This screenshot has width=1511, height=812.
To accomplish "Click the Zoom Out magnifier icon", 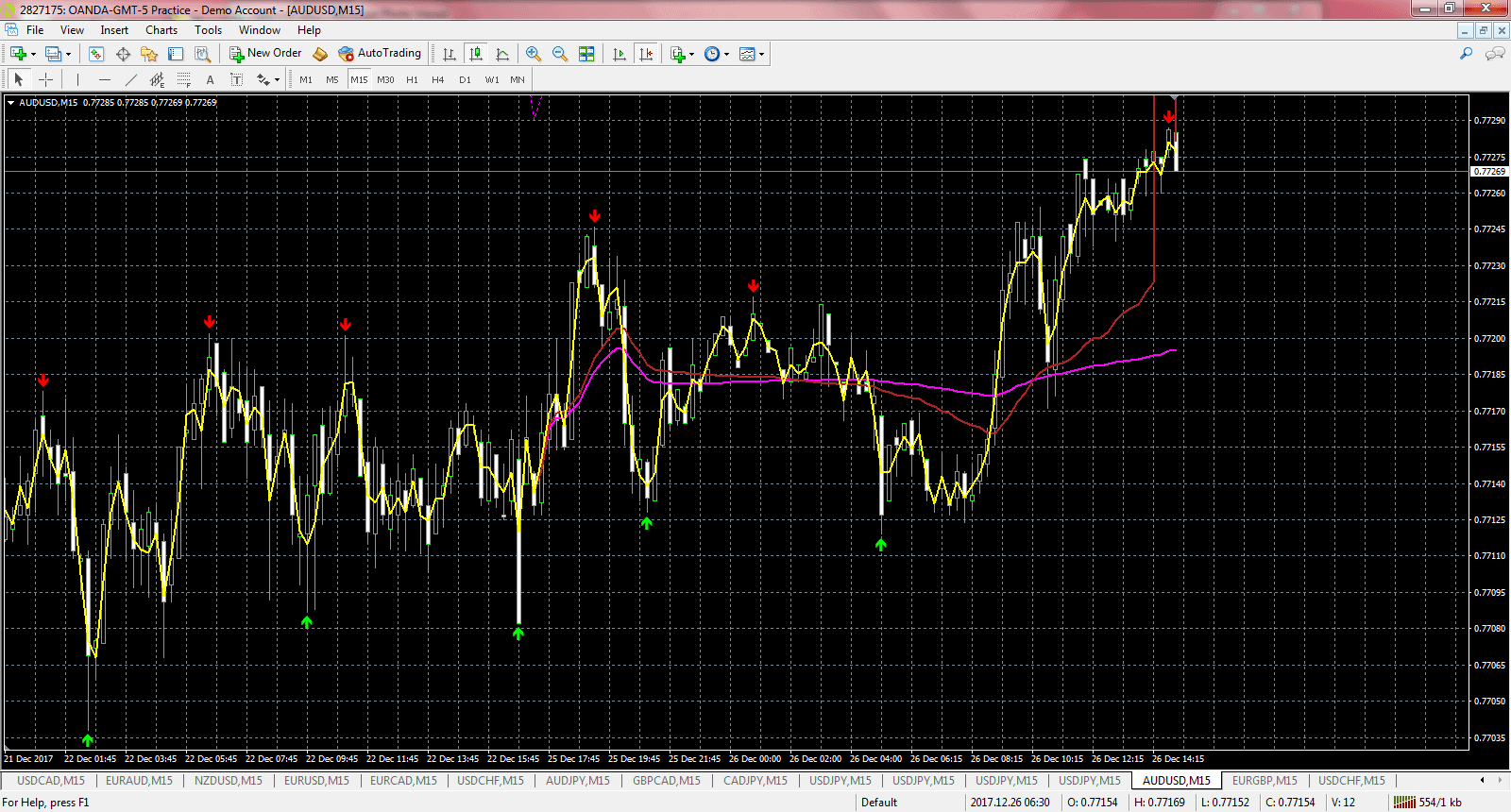I will click(560, 54).
